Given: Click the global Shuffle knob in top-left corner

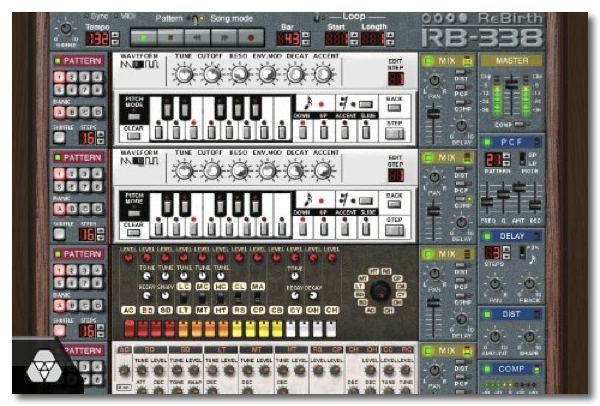Looking at the screenshot, I should (66, 29).
